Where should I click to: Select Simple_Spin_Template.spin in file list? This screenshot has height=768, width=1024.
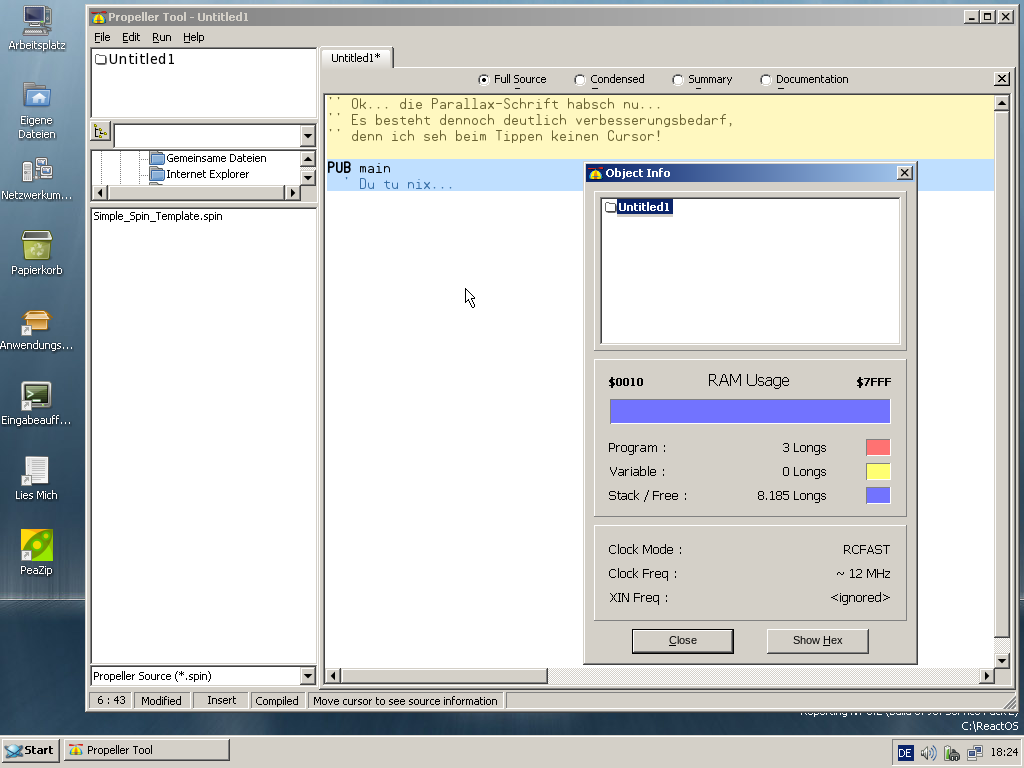pos(157,216)
